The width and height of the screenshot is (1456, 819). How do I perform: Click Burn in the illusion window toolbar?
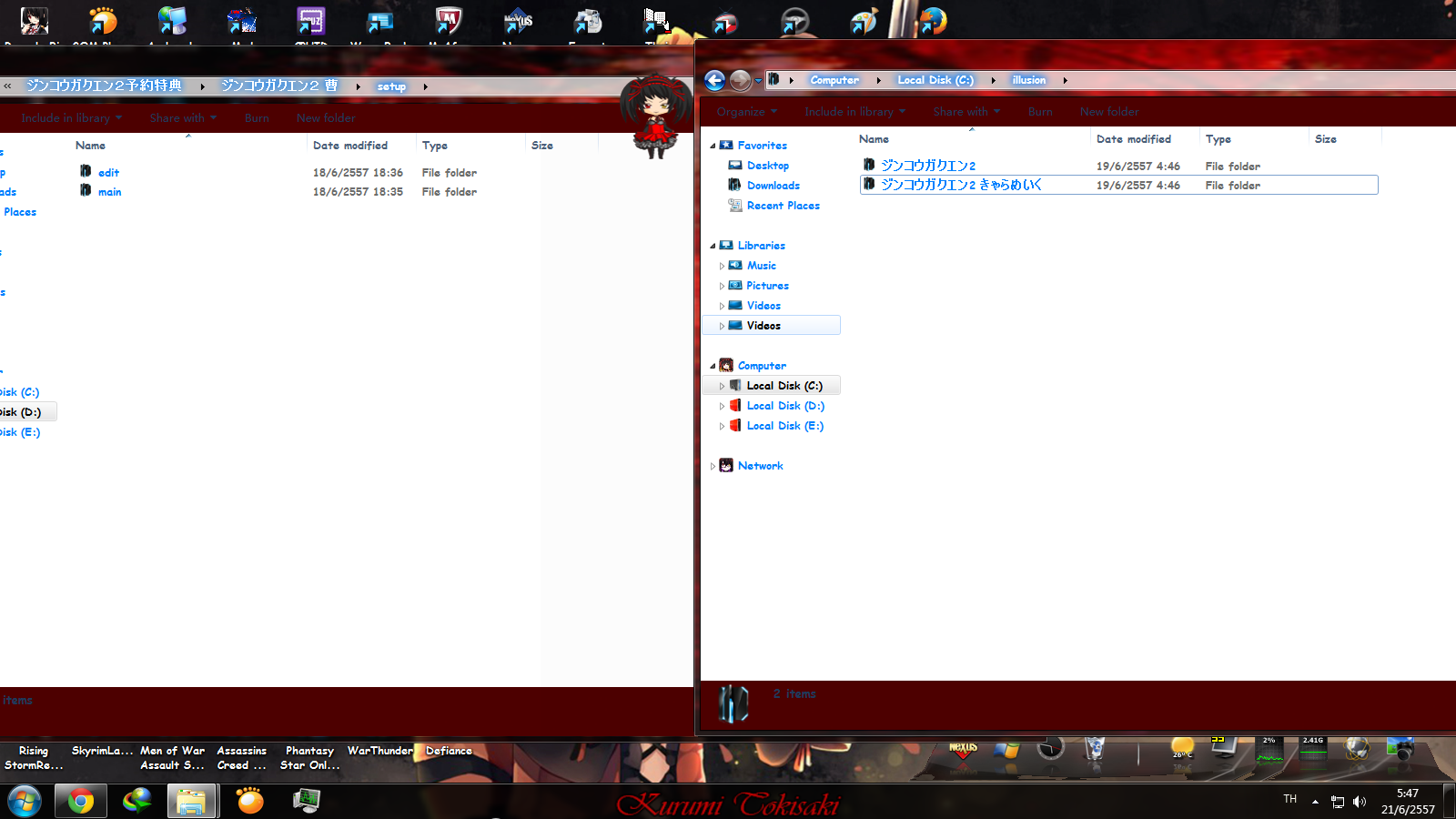pyautogui.click(x=1040, y=112)
